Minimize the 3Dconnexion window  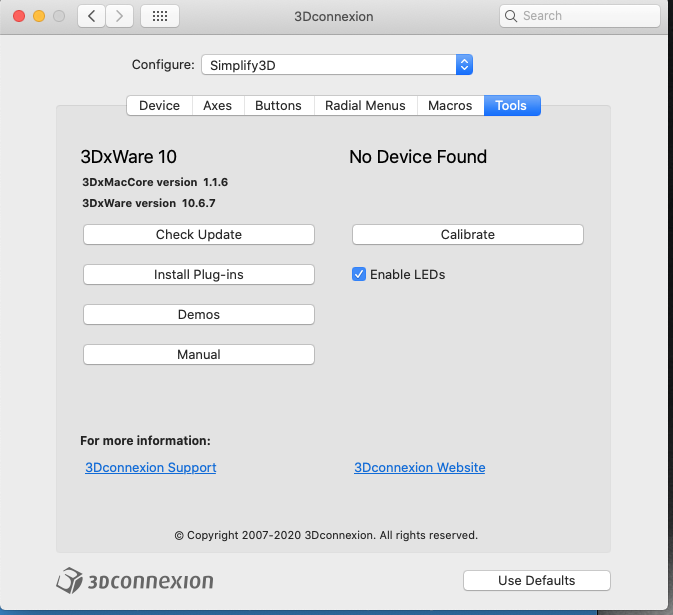[x=39, y=16]
